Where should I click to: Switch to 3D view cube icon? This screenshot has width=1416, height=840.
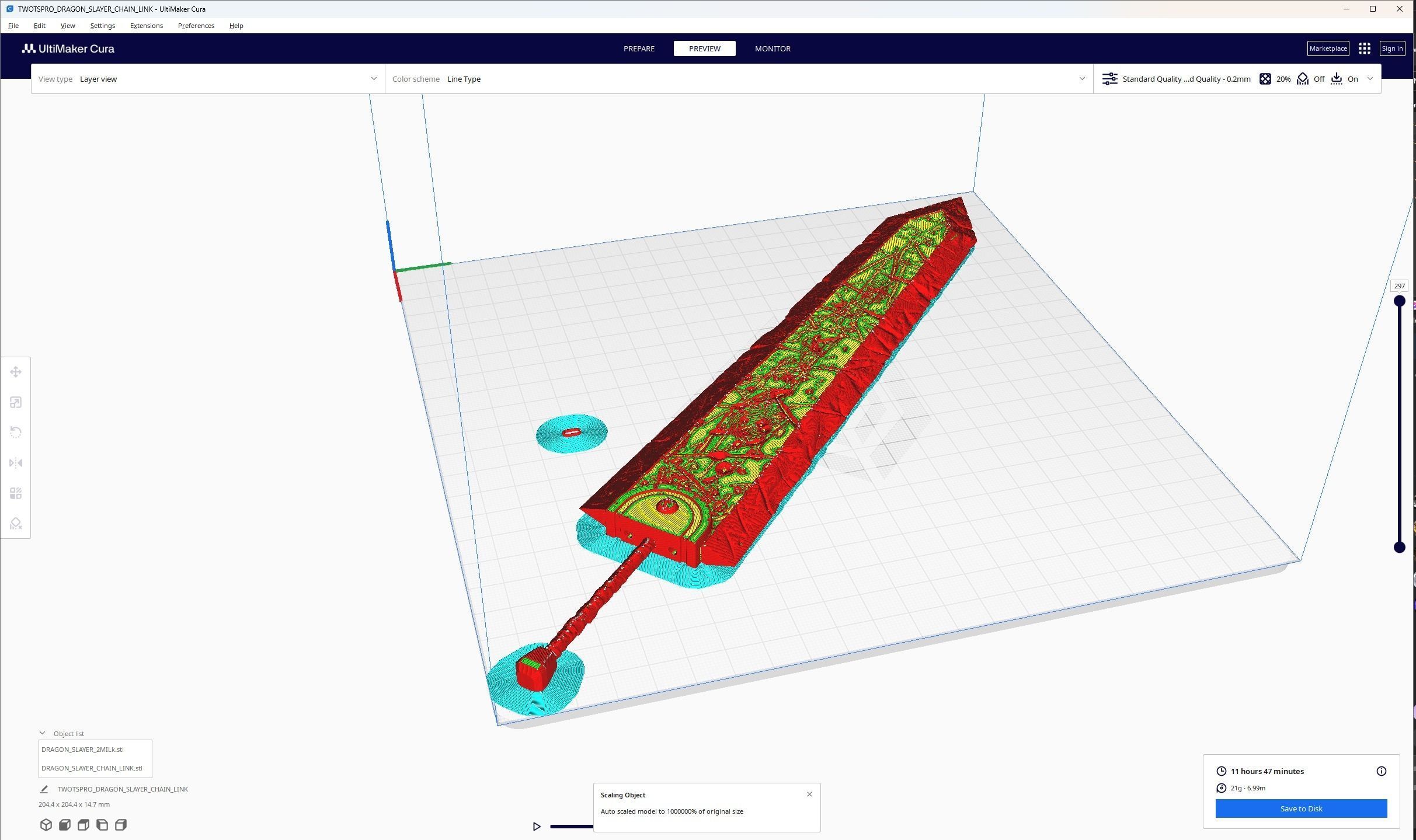[x=46, y=825]
